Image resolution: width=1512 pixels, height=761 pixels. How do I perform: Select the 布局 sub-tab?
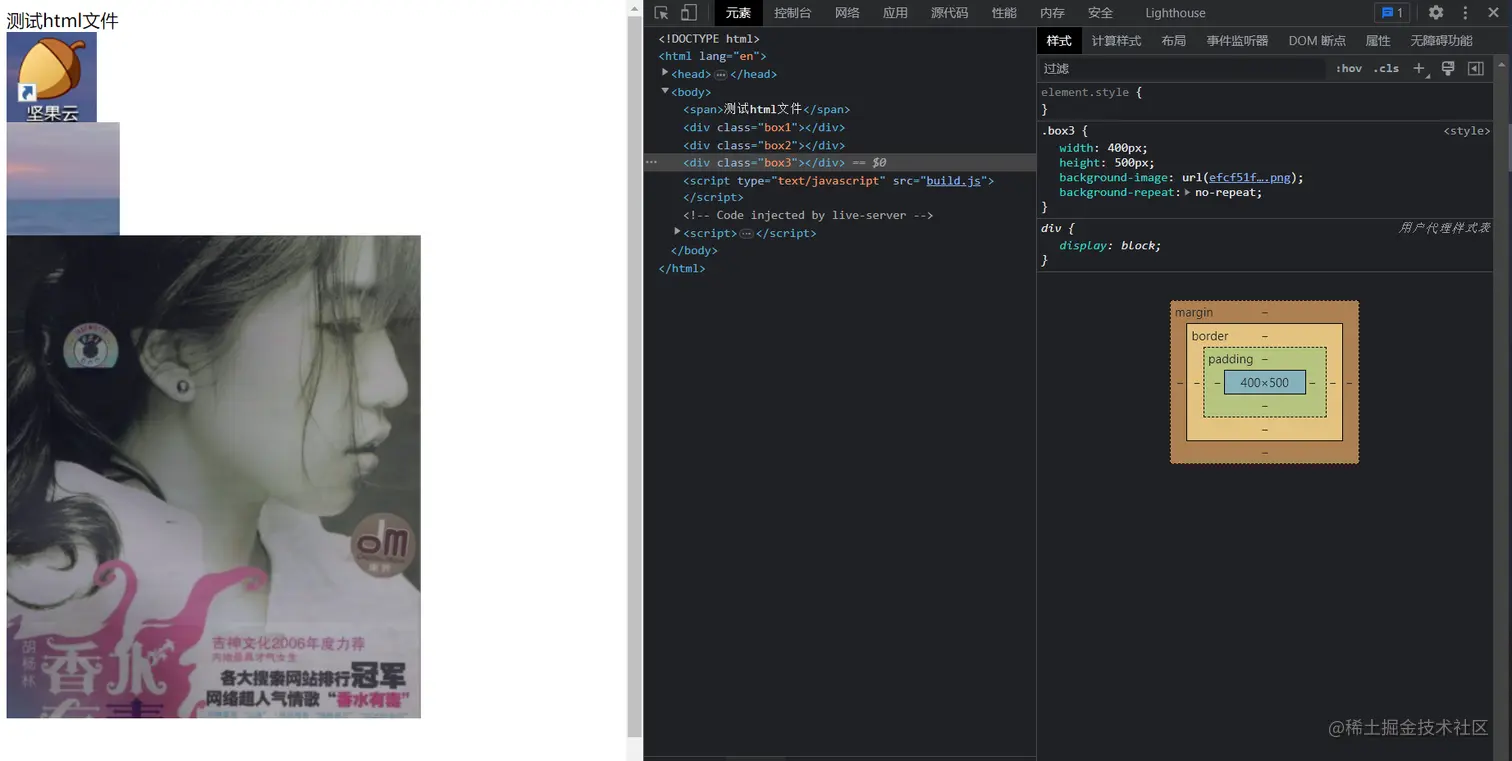coord(1174,41)
